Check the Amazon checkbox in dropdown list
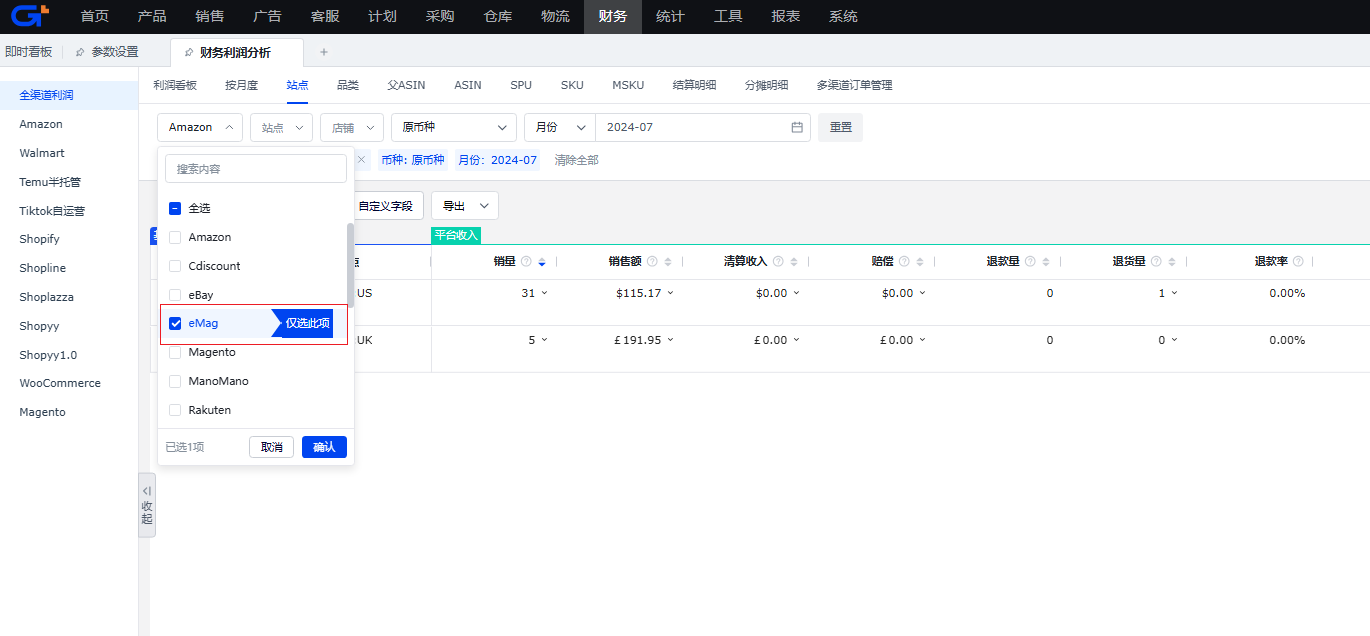 tap(175, 237)
